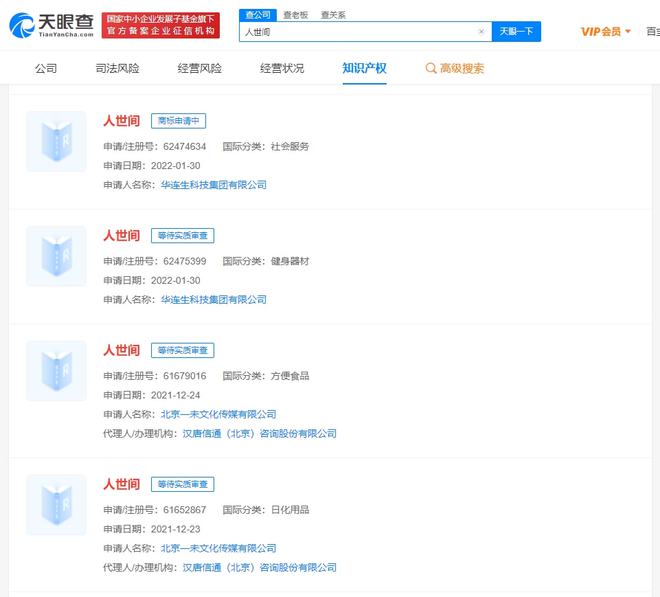Click the TianYanCha logo
Image resolution: width=660 pixels, height=597 pixels.
(x=51, y=25)
